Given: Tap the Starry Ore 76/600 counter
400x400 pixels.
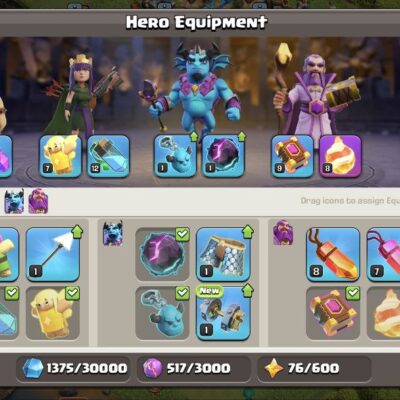Looking at the screenshot, I should (x=314, y=368).
